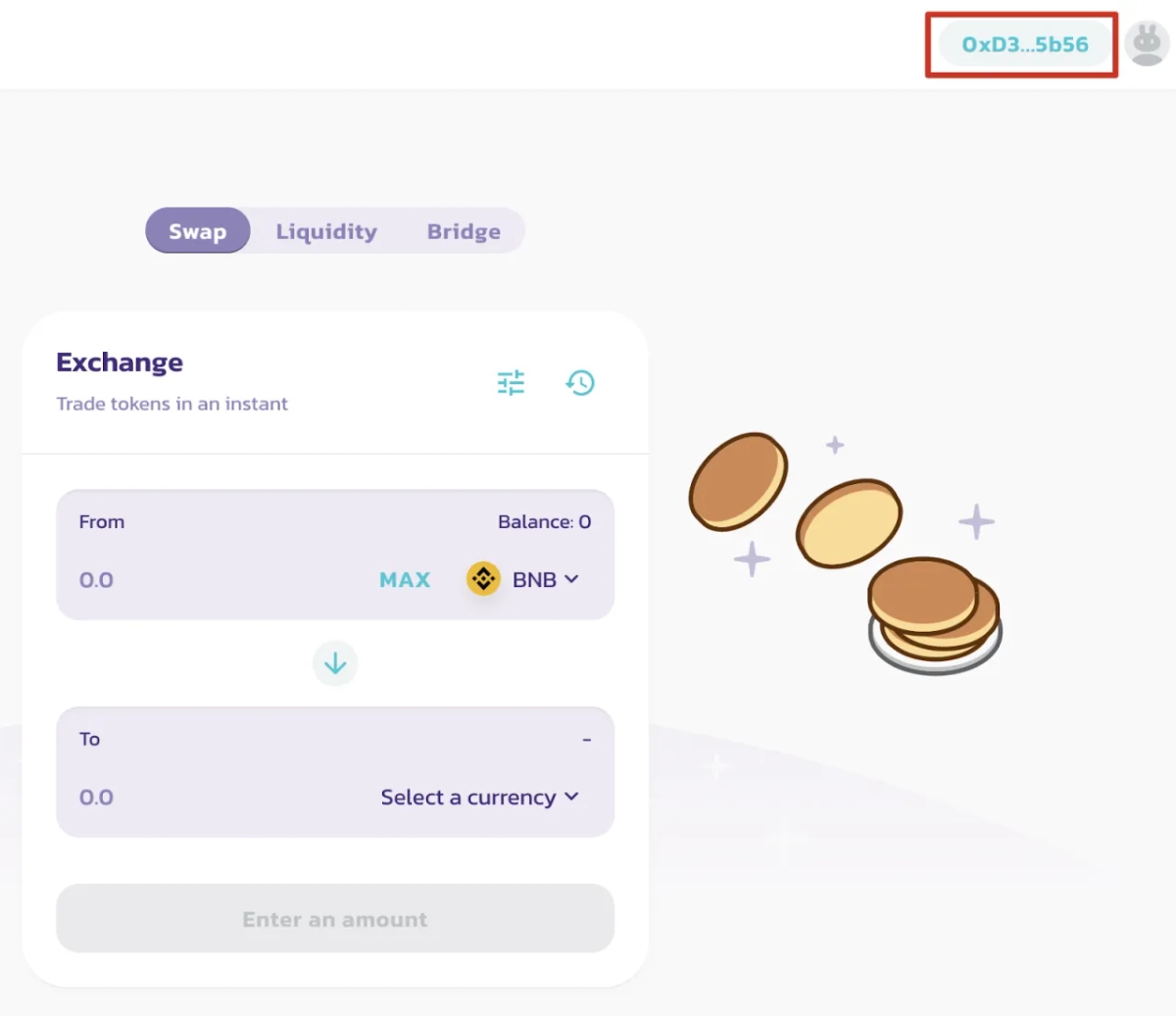Click the circular clock icon in the Exchange card
1176x1016 pixels.
pos(581,382)
